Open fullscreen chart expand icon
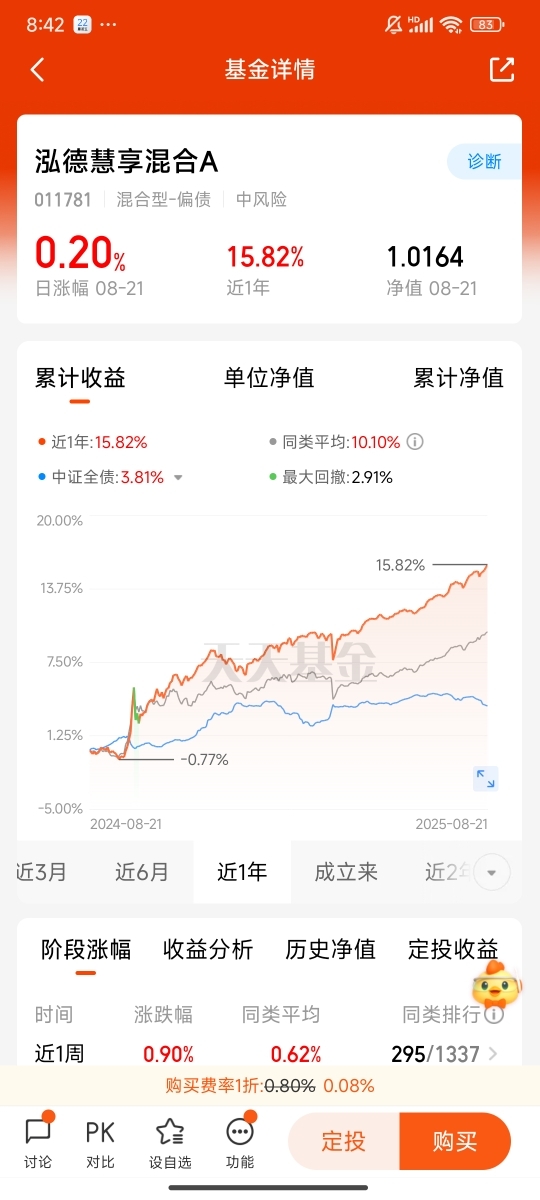 (x=485, y=778)
